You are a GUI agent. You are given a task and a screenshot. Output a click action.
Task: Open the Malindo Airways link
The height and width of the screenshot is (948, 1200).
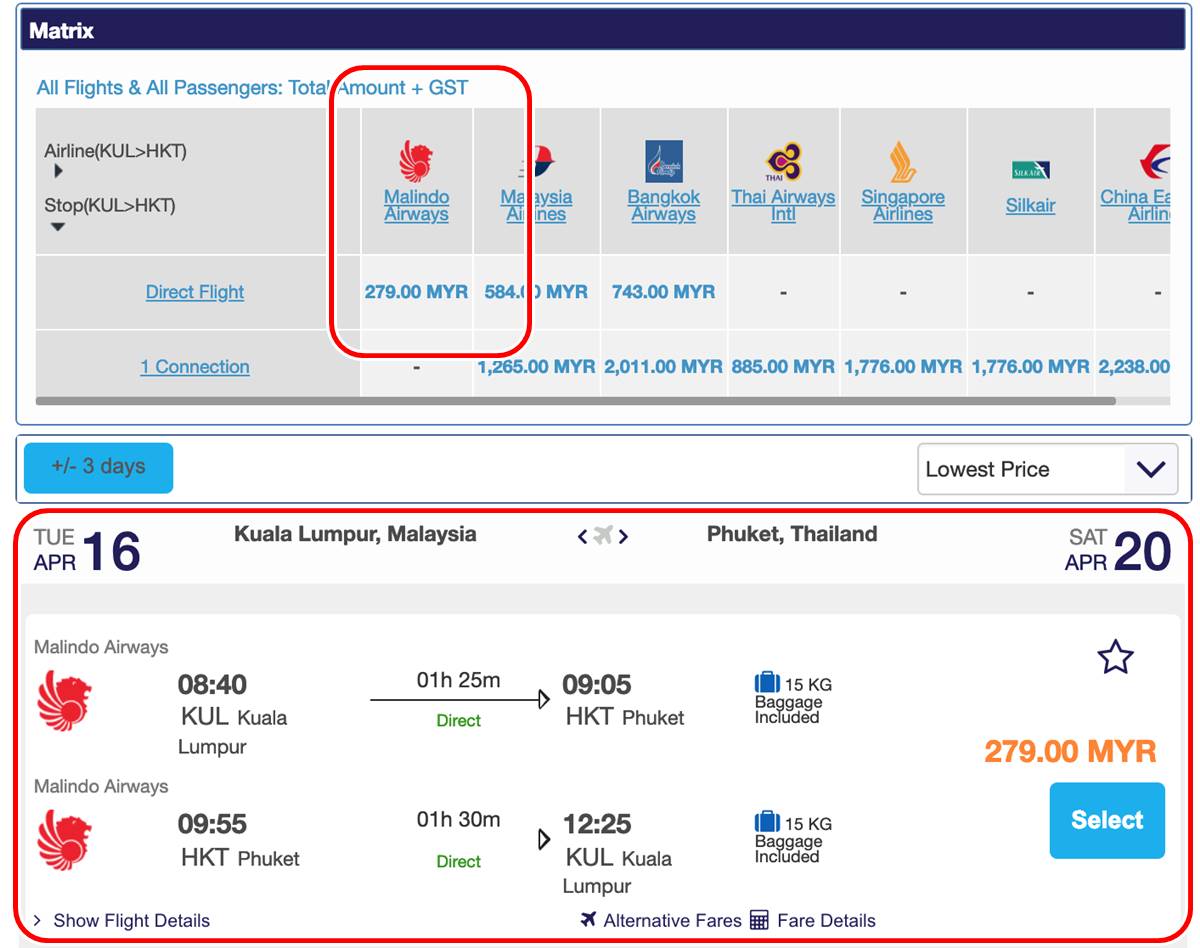coord(416,205)
